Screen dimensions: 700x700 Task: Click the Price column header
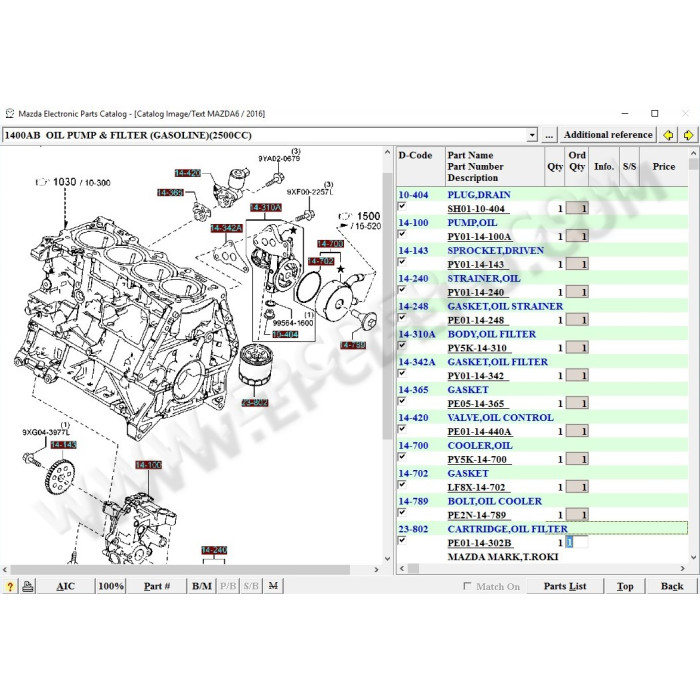663,167
